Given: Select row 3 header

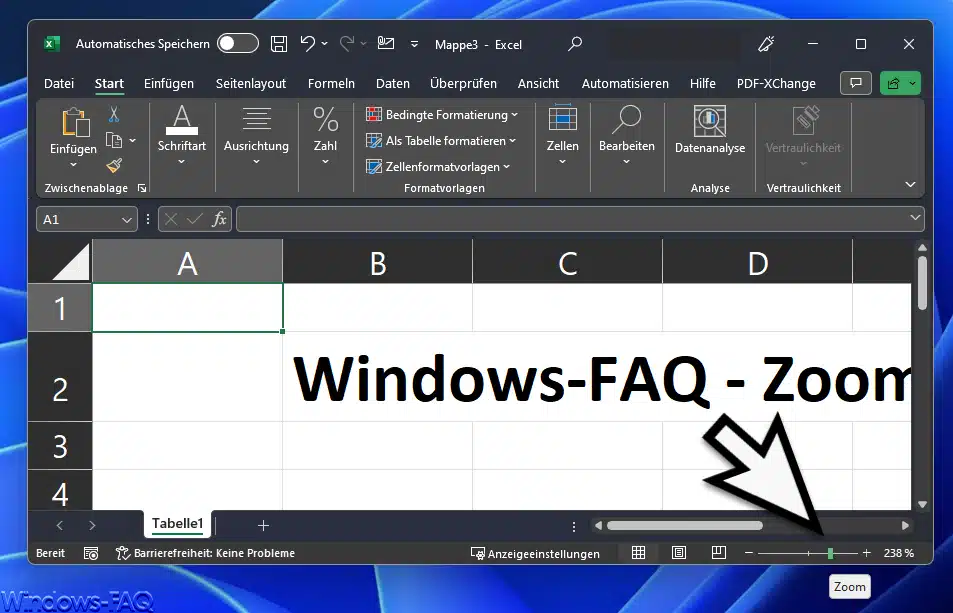Looking at the screenshot, I should coord(60,445).
